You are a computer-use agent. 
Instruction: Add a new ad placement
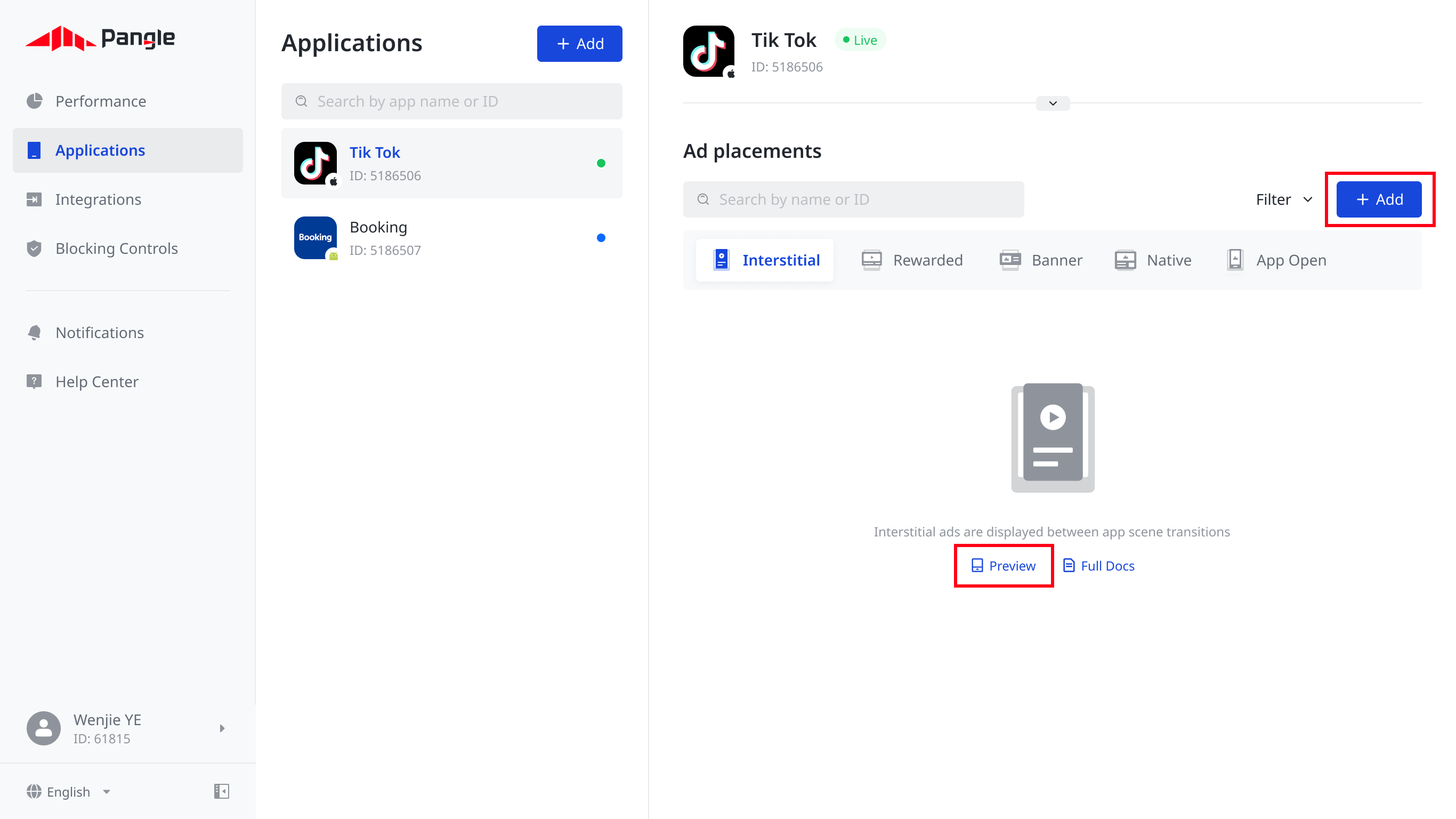tap(1379, 199)
